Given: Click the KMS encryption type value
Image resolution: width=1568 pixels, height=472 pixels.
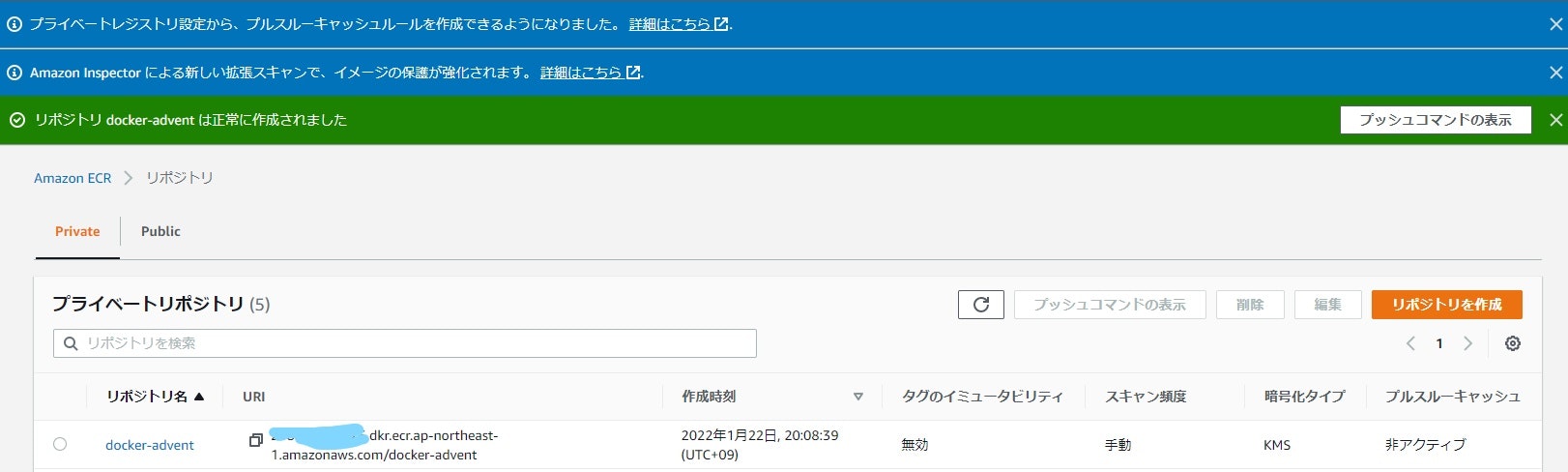Looking at the screenshot, I should [1277, 445].
